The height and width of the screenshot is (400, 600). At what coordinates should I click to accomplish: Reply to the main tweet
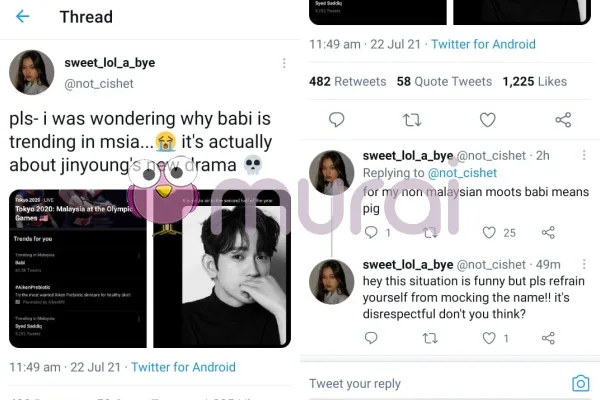[337, 120]
